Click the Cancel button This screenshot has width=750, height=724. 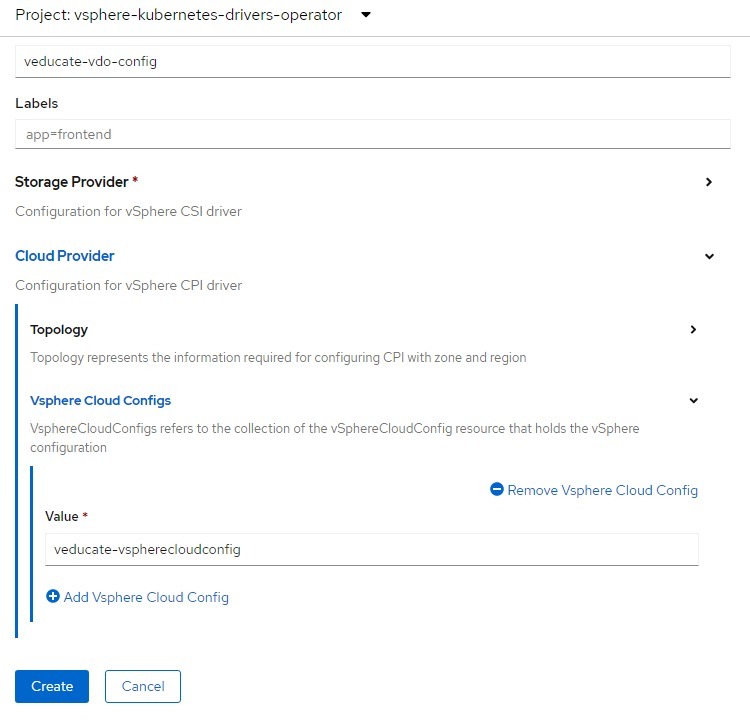(143, 686)
